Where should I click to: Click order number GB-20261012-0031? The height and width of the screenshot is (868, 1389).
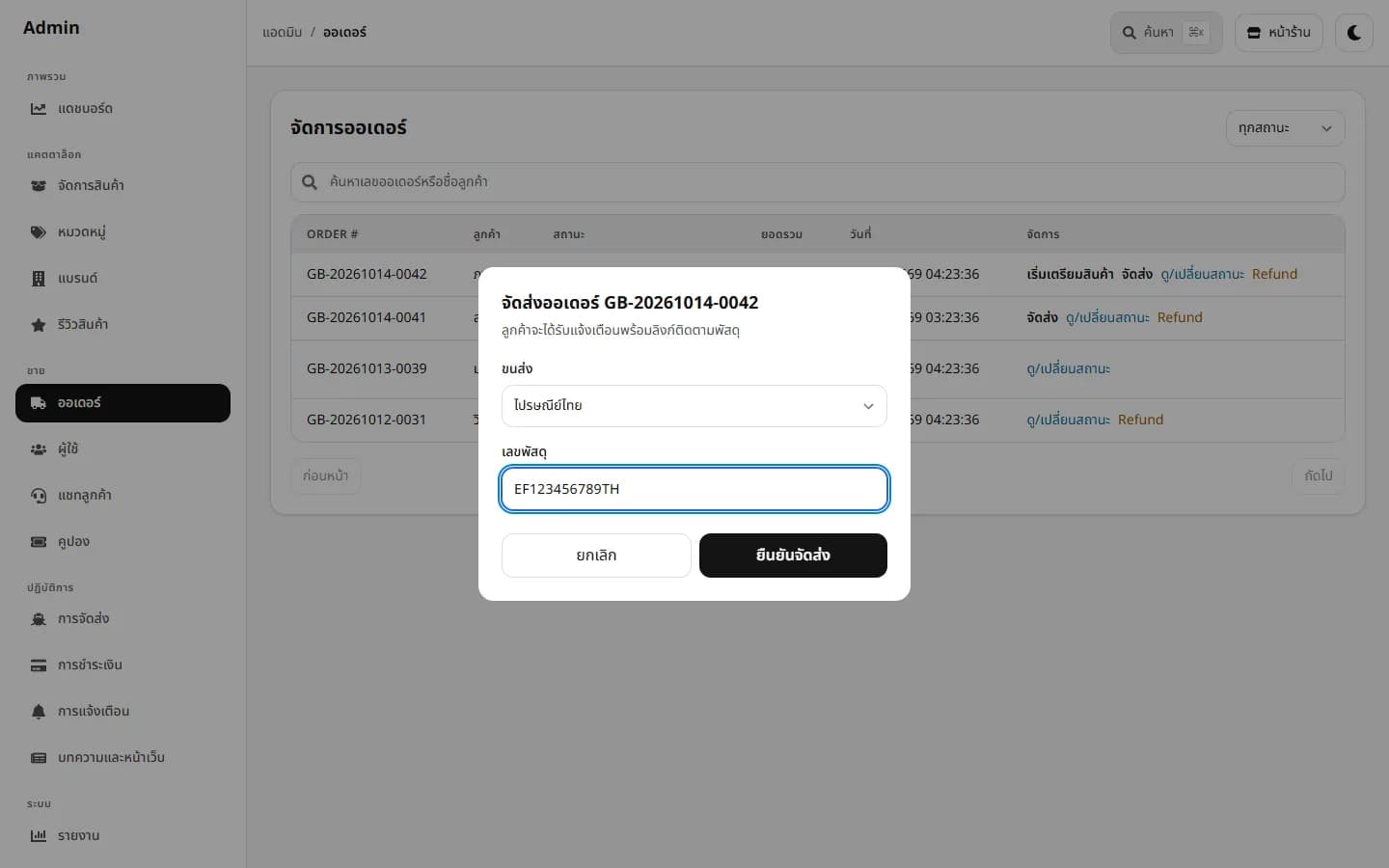pyautogui.click(x=367, y=420)
